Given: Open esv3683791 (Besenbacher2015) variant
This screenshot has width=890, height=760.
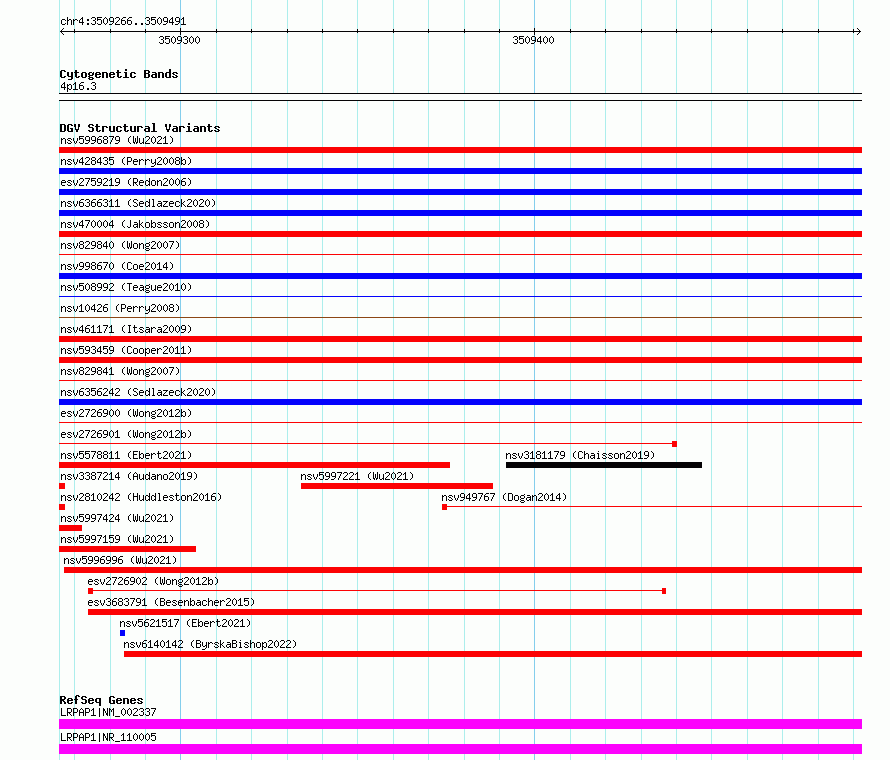Looking at the screenshot, I should click(x=171, y=602).
